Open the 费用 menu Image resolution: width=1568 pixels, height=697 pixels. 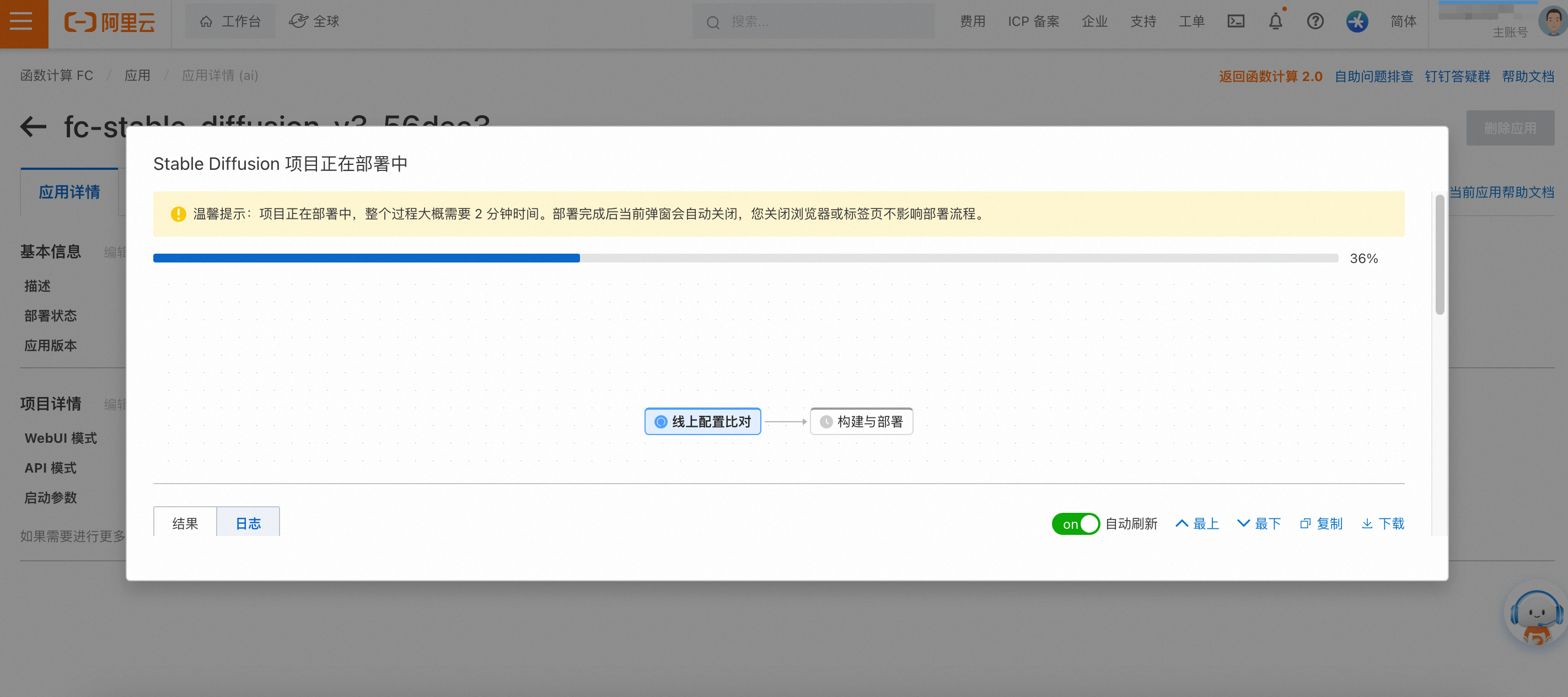[972, 22]
